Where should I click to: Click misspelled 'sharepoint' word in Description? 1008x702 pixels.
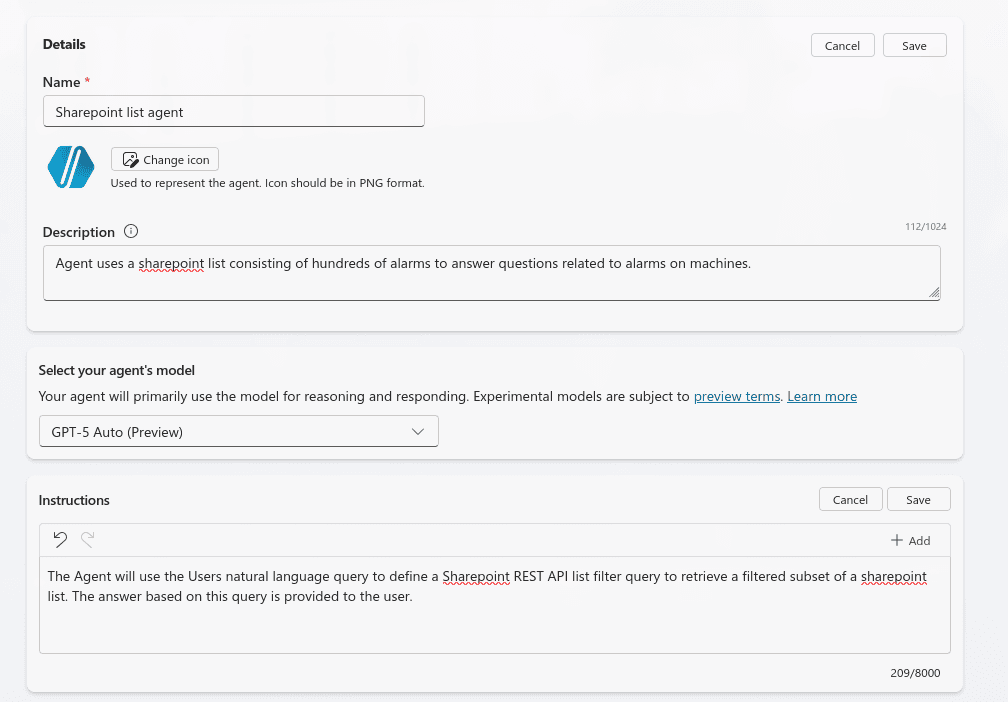pyautogui.click(x=171, y=264)
